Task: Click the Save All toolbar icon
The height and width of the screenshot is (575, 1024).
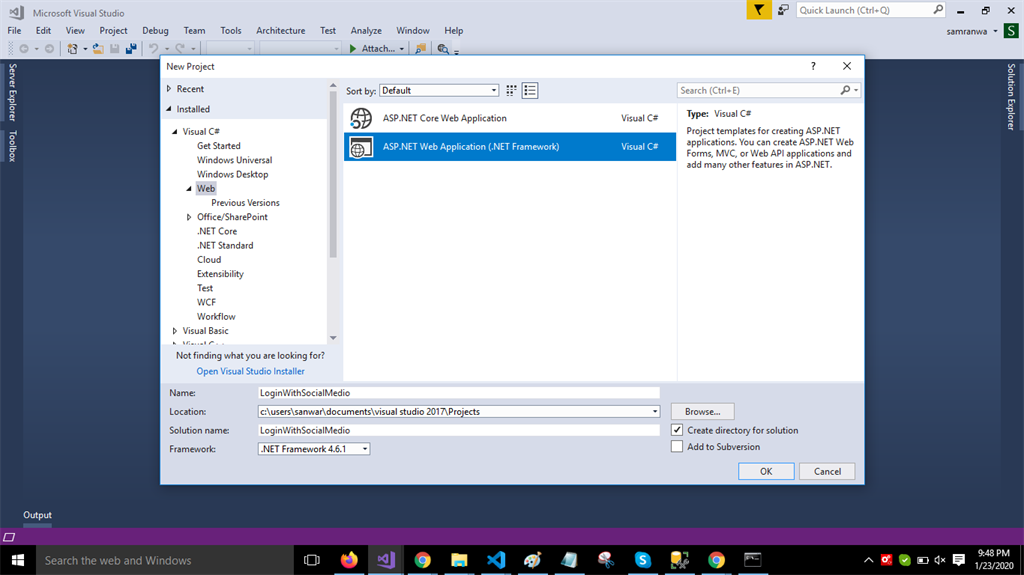Action: pos(131,48)
